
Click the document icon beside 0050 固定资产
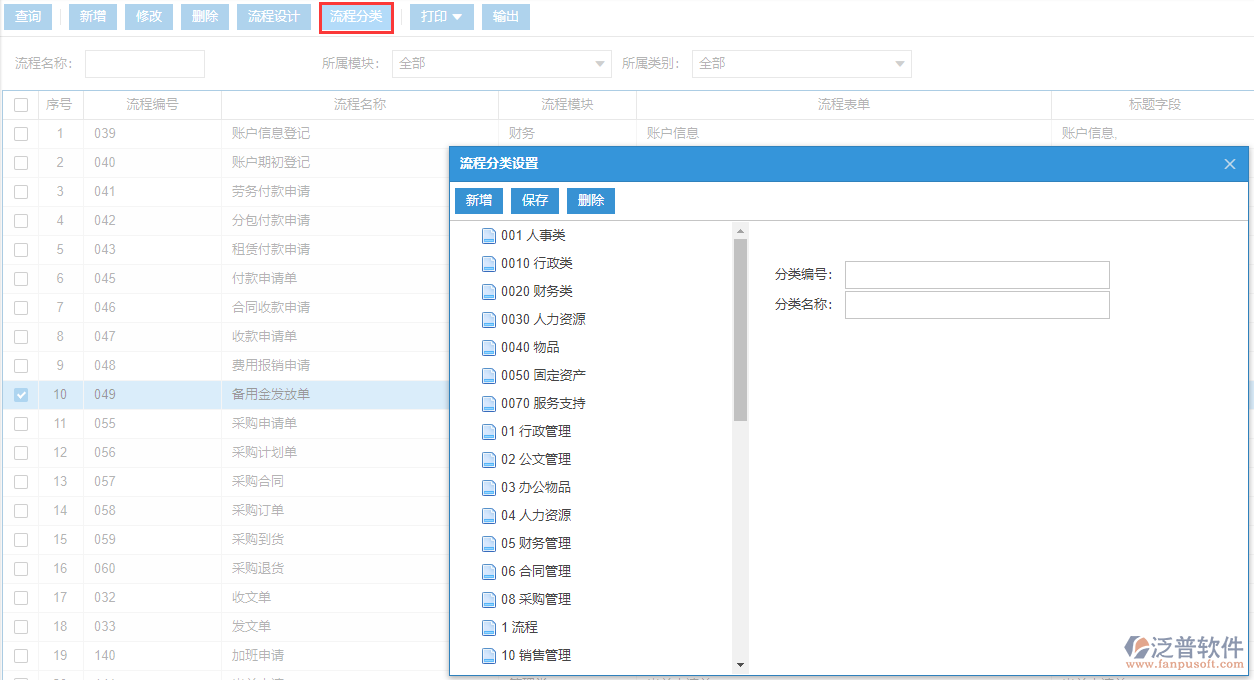(489, 376)
